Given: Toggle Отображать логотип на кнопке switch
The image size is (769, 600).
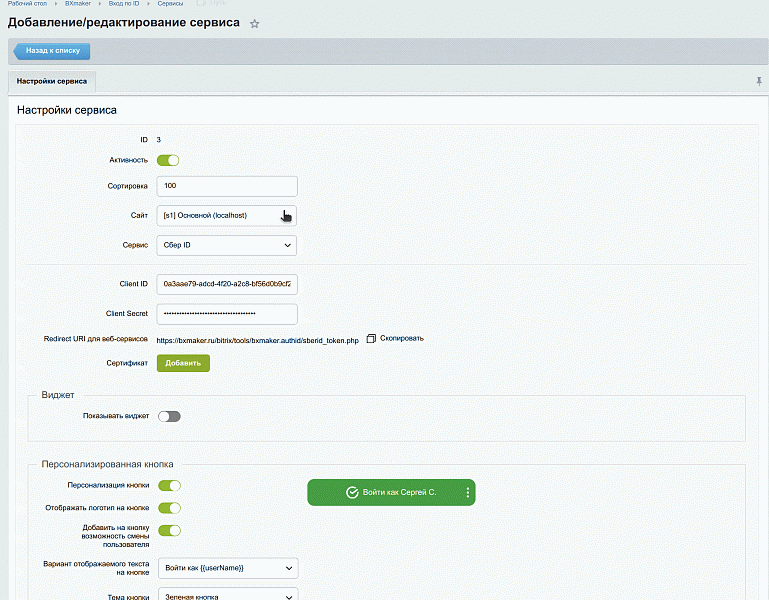Looking at the screenshot, I should point(169,508).
